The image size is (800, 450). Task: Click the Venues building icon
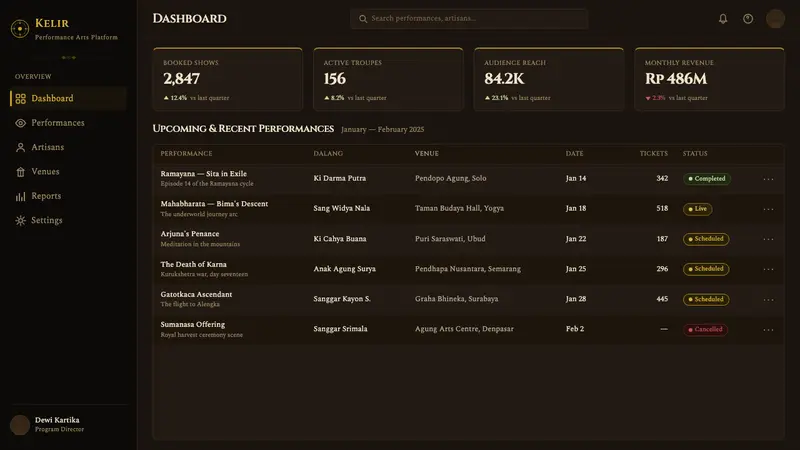tap(20, 172)
